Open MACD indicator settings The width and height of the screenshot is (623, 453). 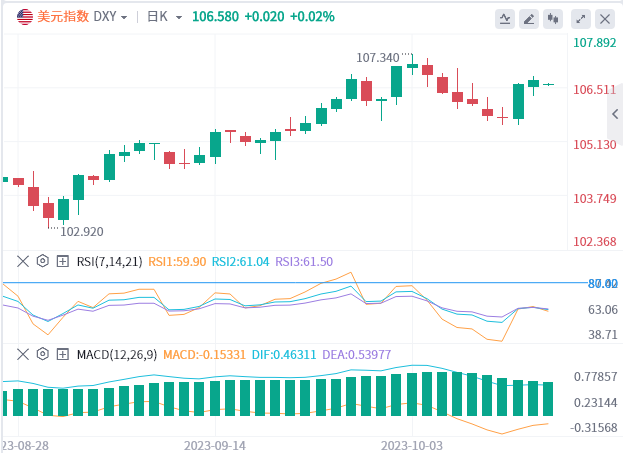[x=42, y=354]
